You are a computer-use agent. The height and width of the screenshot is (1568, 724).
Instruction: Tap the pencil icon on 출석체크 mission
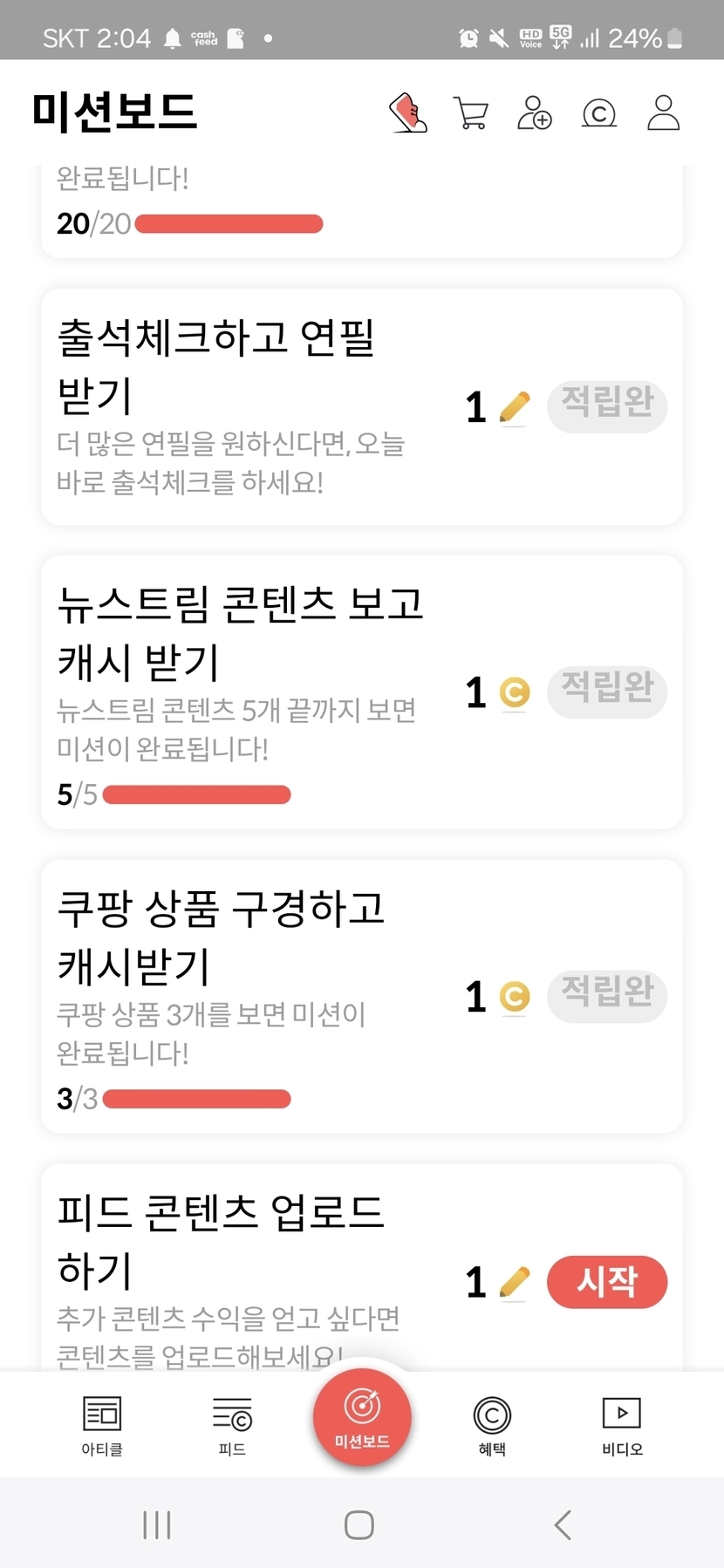(515, 407)
